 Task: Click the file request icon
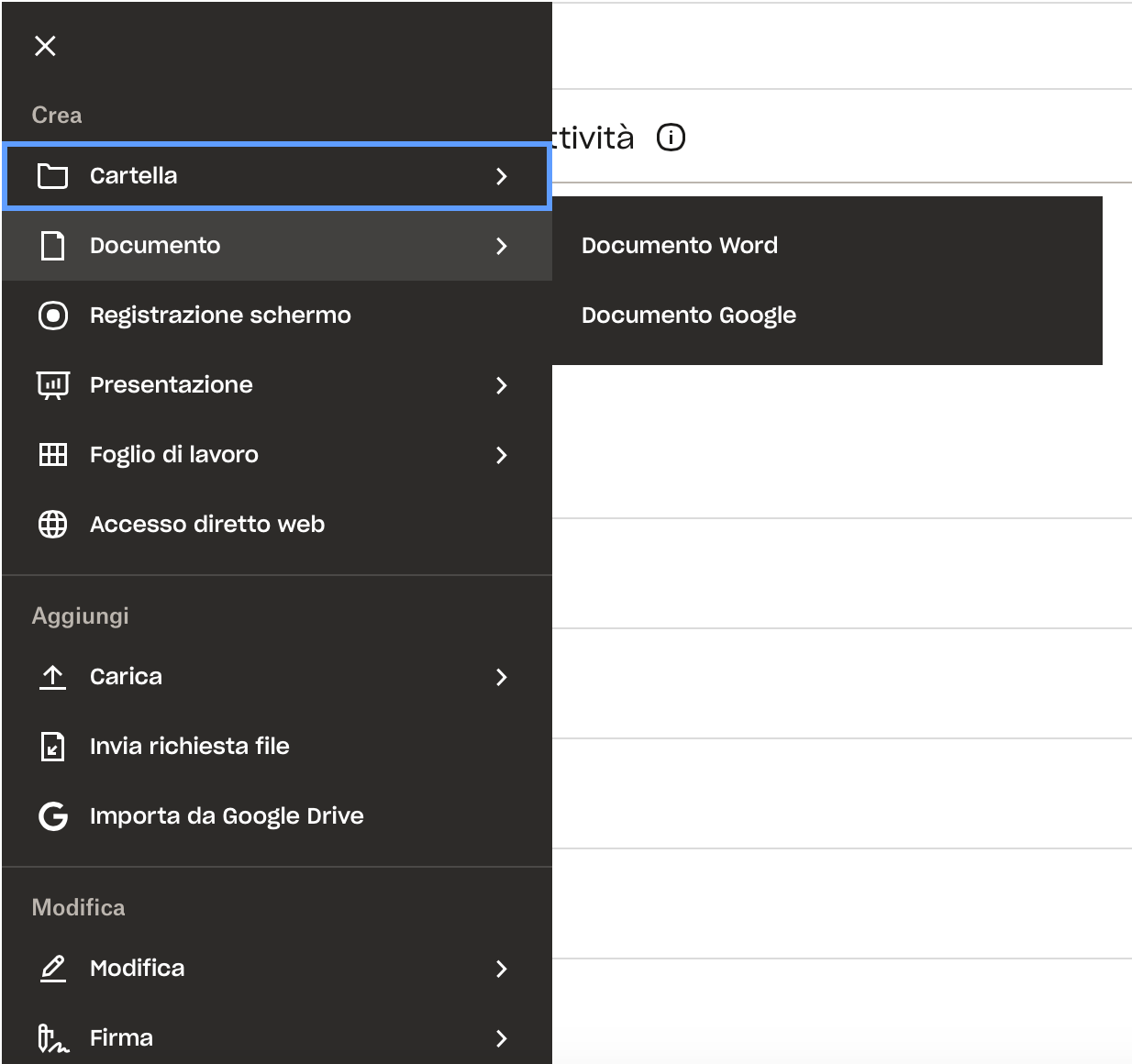coord(52,747)
